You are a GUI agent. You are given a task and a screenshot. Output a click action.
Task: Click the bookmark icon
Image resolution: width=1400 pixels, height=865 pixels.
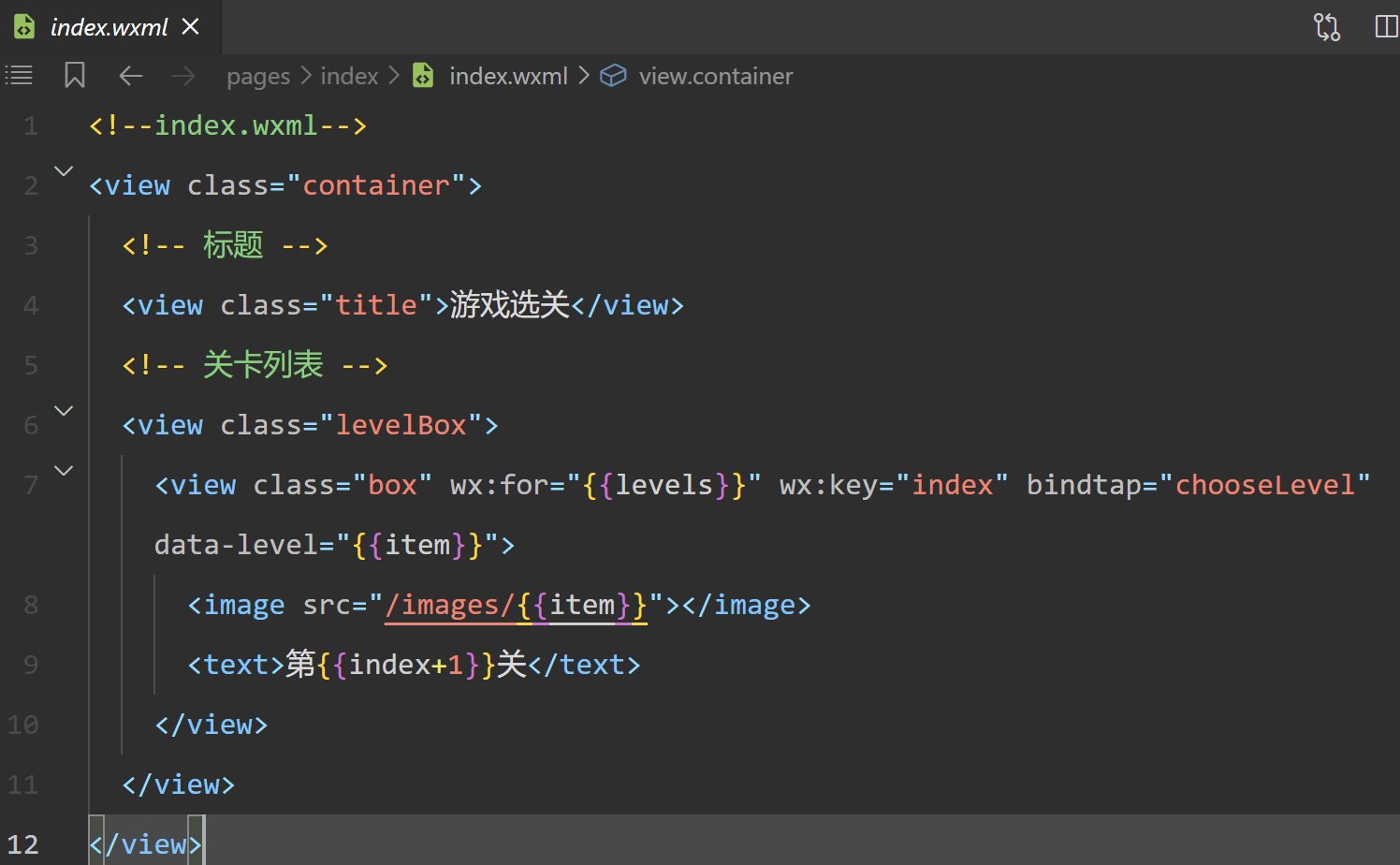click(x=75, y=76)
